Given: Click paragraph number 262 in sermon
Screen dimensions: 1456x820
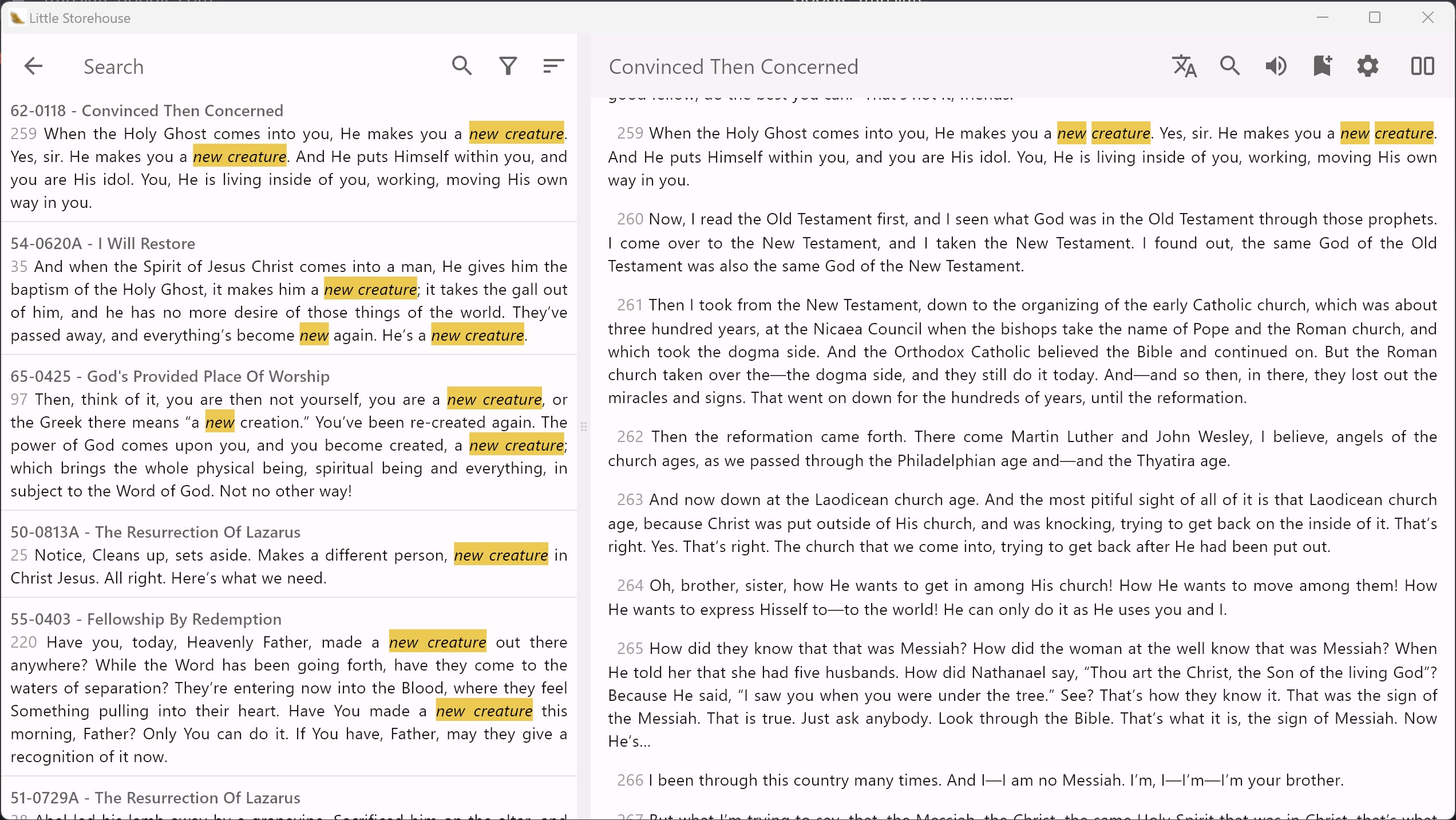Looking at the screenshot, I should [630, 437].
